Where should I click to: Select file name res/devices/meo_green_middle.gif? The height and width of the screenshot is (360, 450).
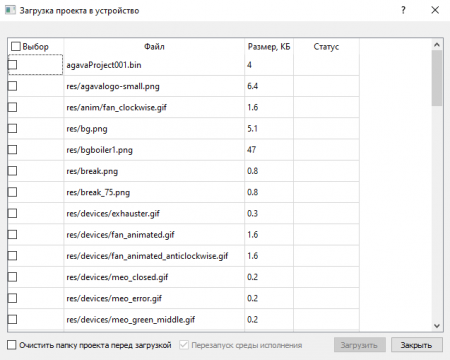click(131, 320)
